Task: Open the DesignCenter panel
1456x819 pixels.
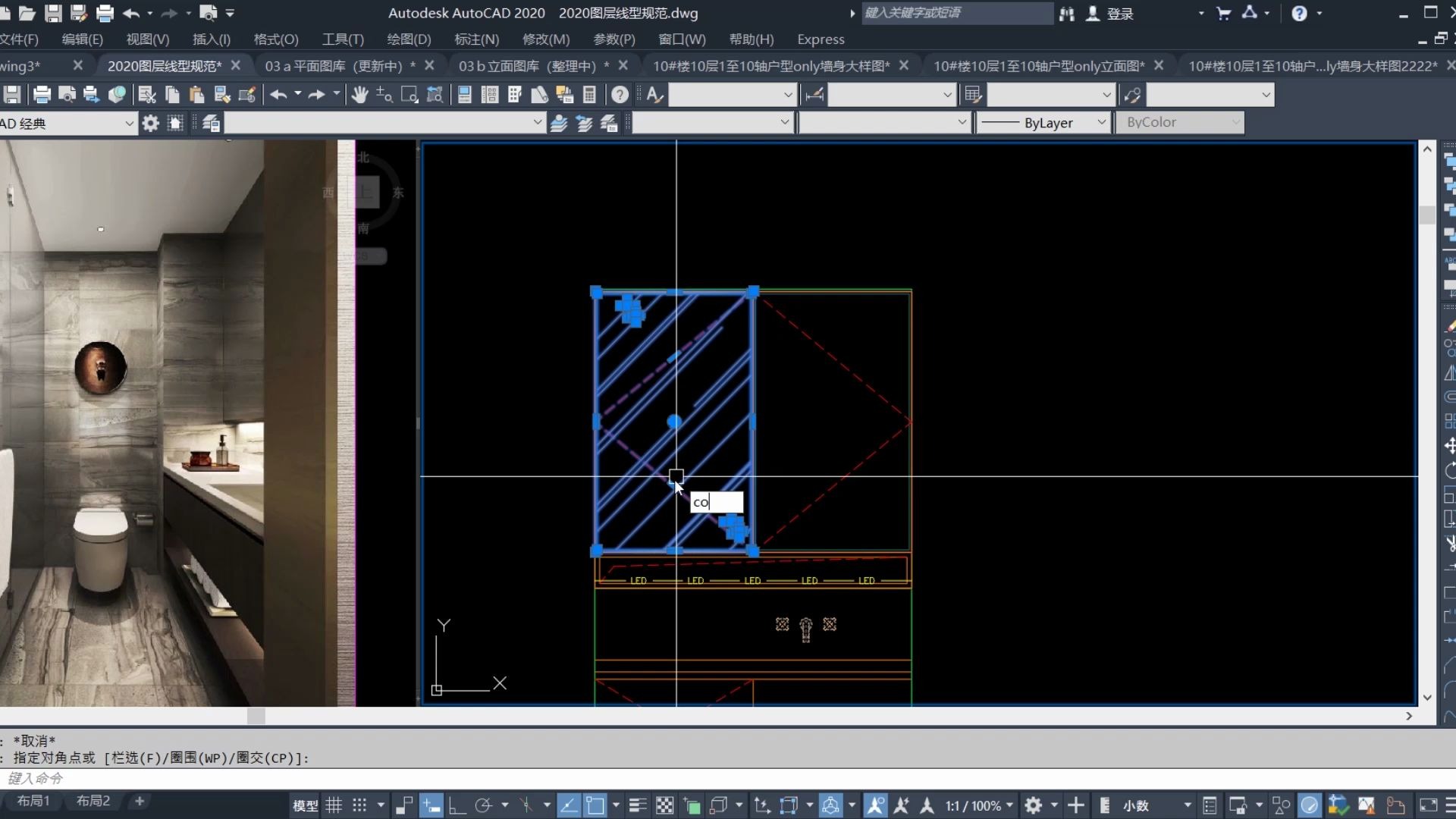Action: 489,95
